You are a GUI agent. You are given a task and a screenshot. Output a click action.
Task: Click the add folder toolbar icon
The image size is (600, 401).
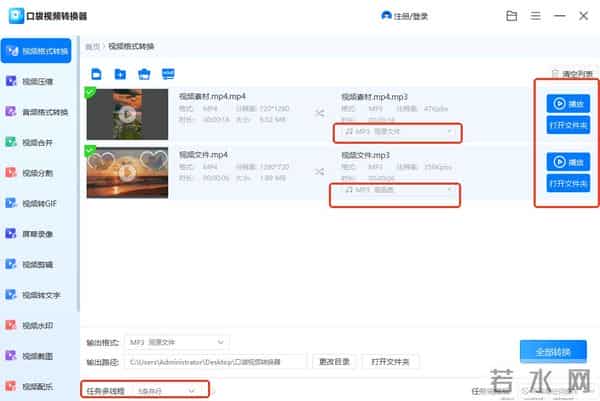point(120,74)
